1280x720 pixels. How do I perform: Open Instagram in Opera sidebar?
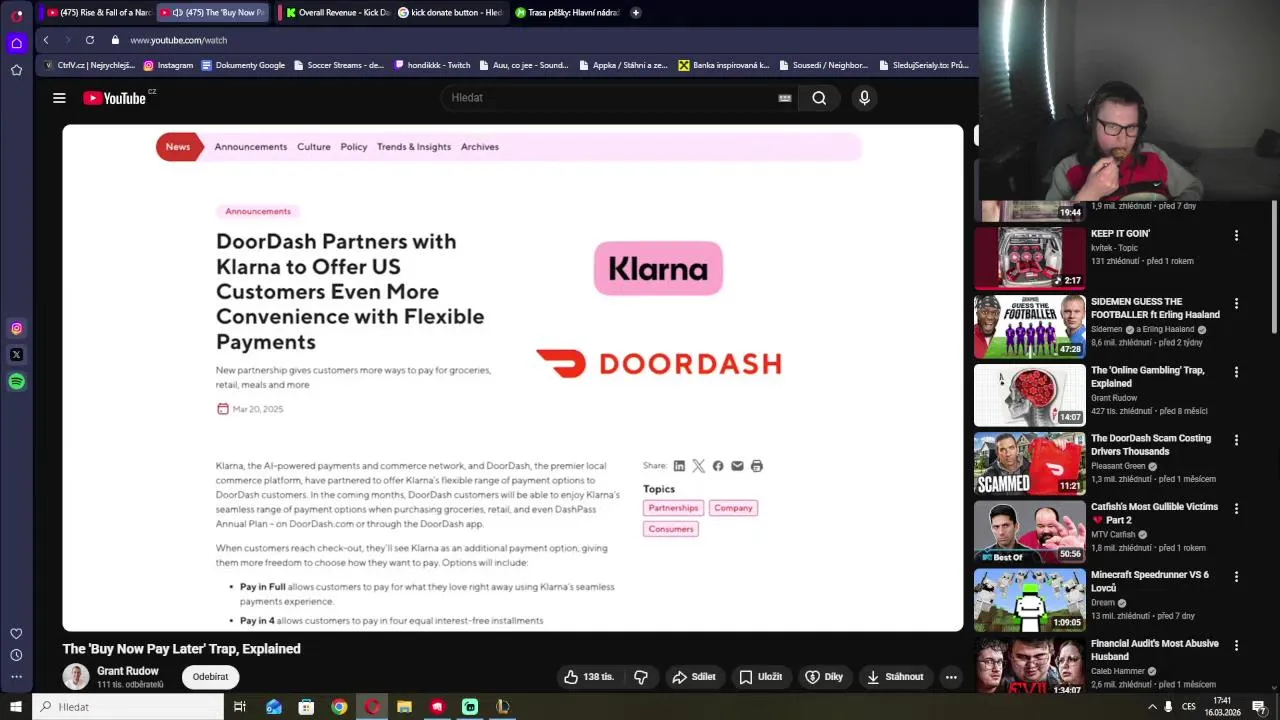16,328
